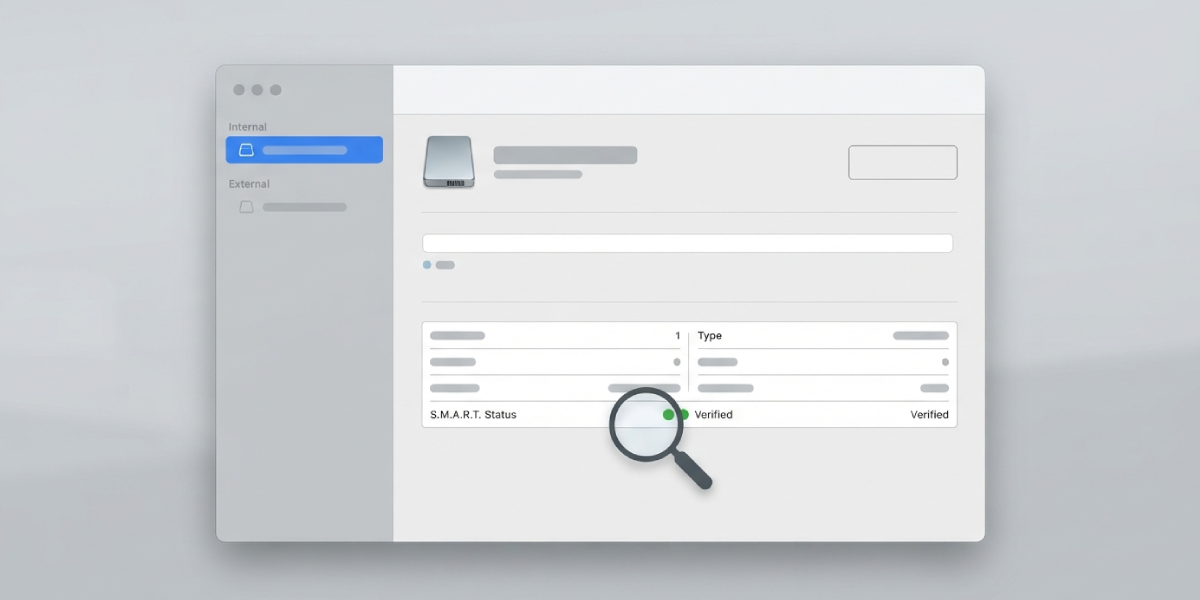The image size is (1200, 600).
Task: Click the "Type" label in info table
Action: pyautogui.click(x=710, y=336)
